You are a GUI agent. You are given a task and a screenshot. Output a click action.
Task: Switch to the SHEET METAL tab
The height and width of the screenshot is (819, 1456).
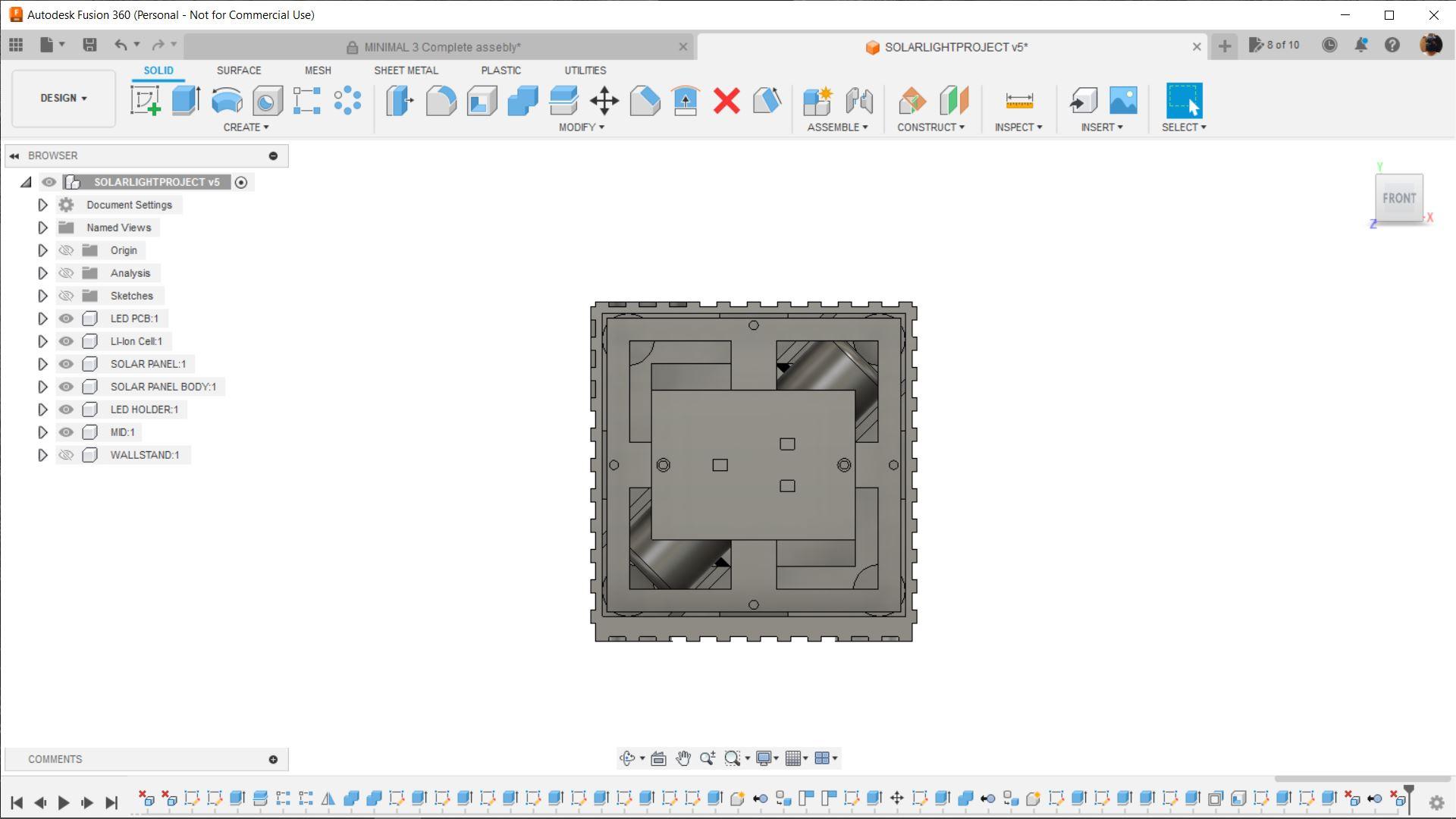pos(406,70)
